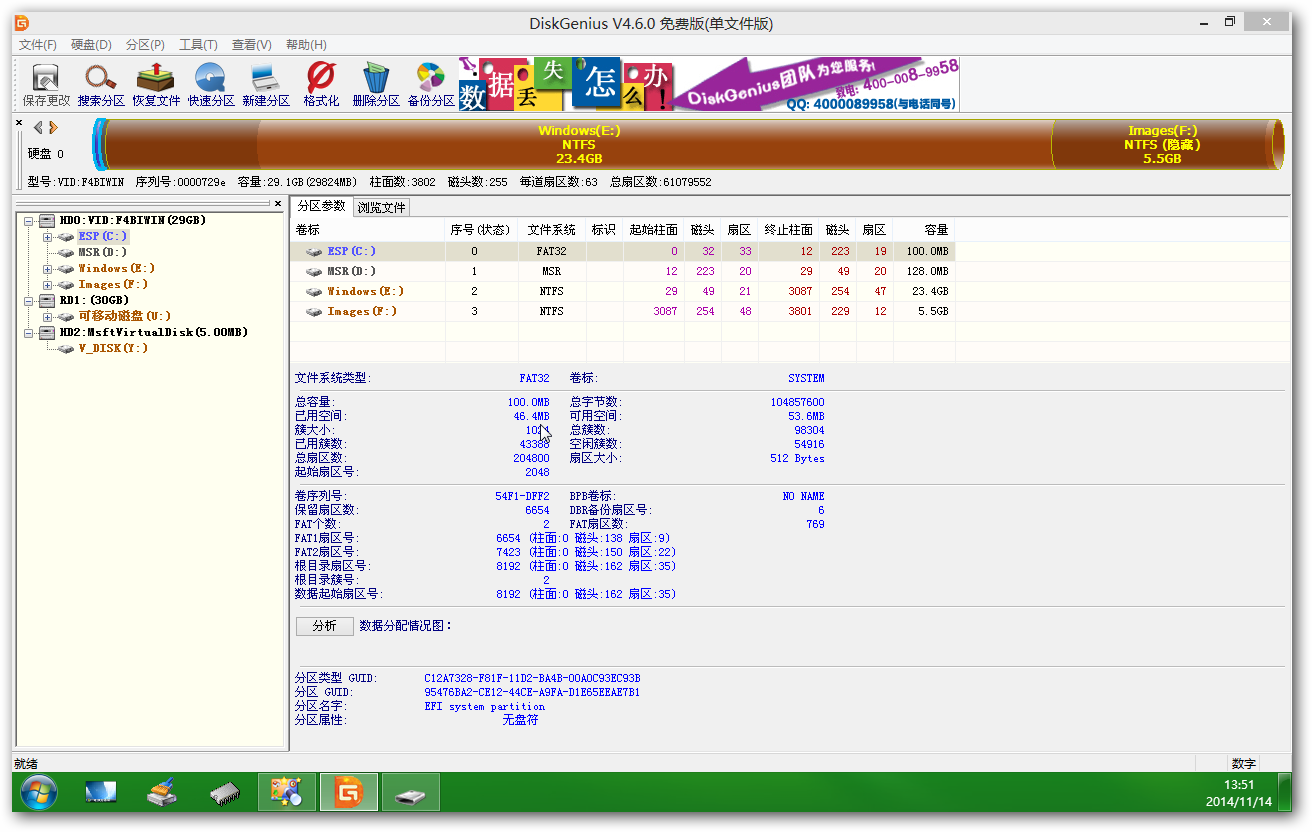Select Windows(E:) in the left tree
Viewport: 1312px width, 832px height.
point(116,268)
